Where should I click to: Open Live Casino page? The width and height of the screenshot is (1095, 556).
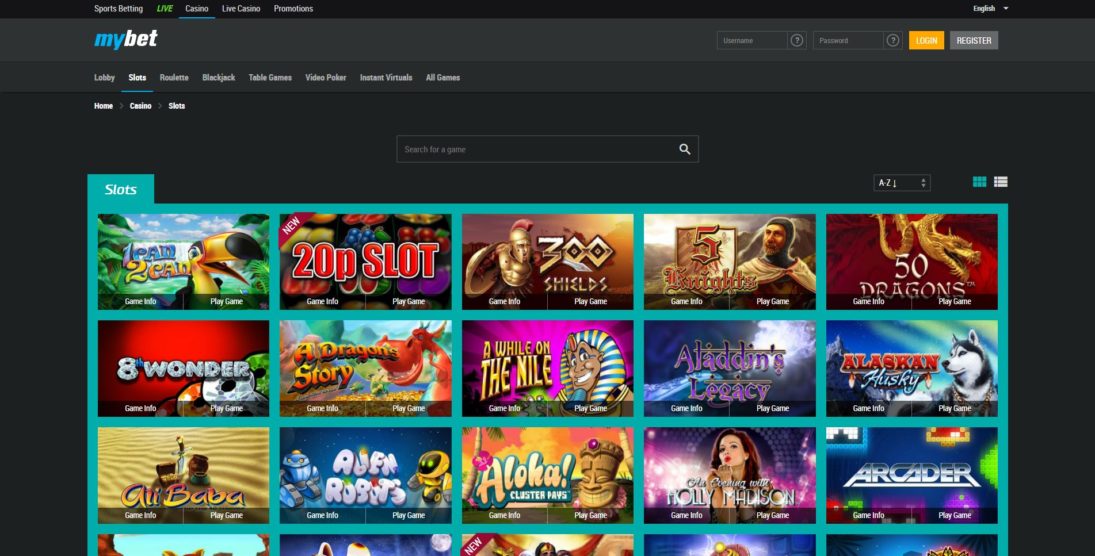click(241, 8)
